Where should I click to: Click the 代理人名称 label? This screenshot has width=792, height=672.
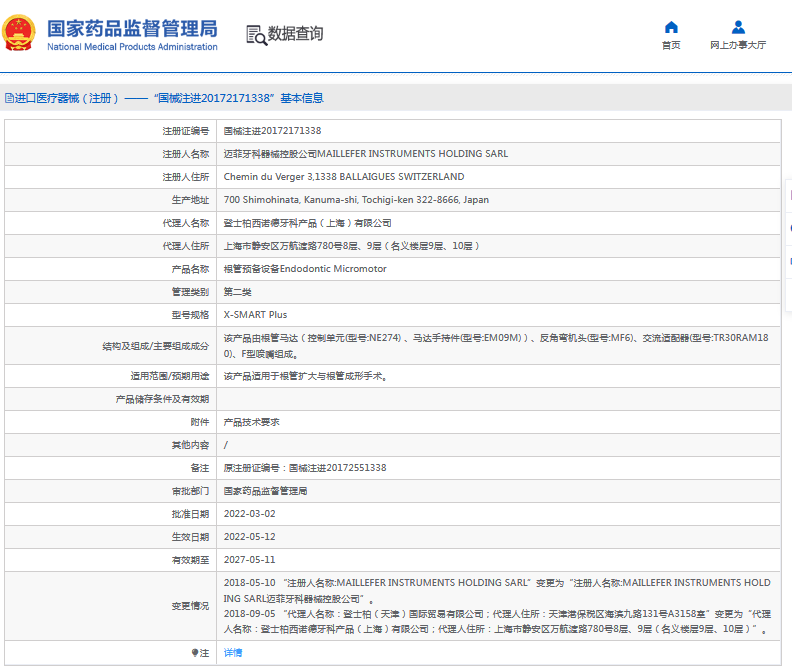point(185,223)
